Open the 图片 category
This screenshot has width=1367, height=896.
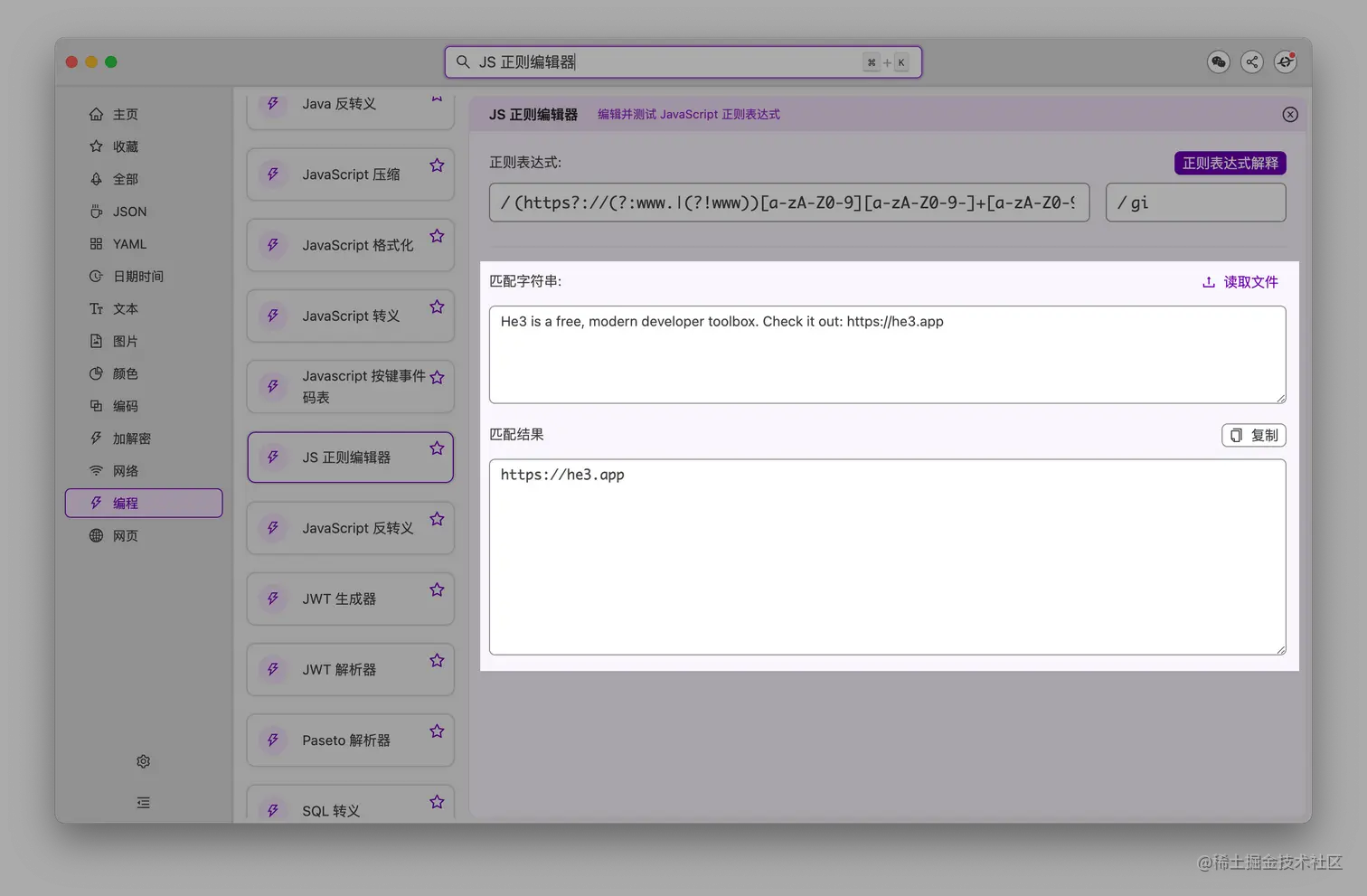pos(144,341)
